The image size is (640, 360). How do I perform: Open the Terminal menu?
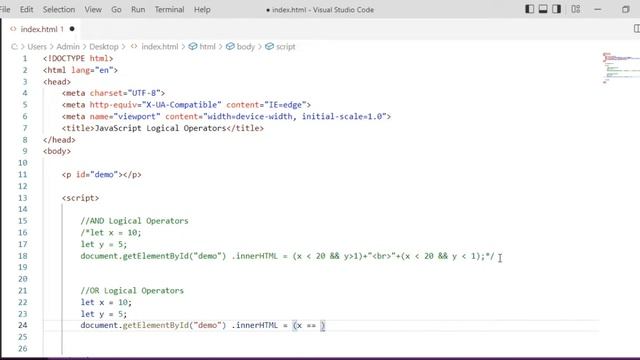pyautogui.click(x=169, y=9)
